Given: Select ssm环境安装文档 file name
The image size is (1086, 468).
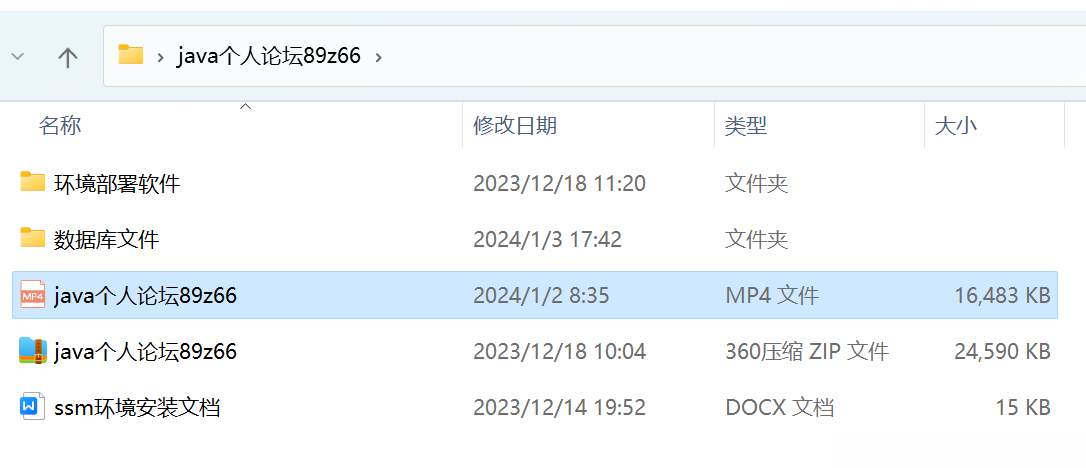Looking at the screenshot, I should click(x=137, y=408).
